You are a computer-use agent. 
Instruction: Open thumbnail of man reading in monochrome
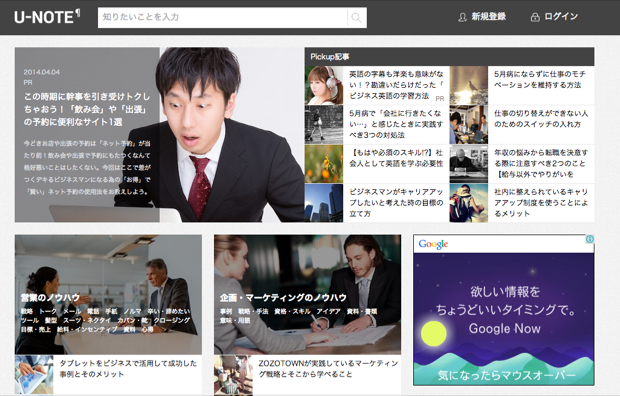[x=469, y=164]
